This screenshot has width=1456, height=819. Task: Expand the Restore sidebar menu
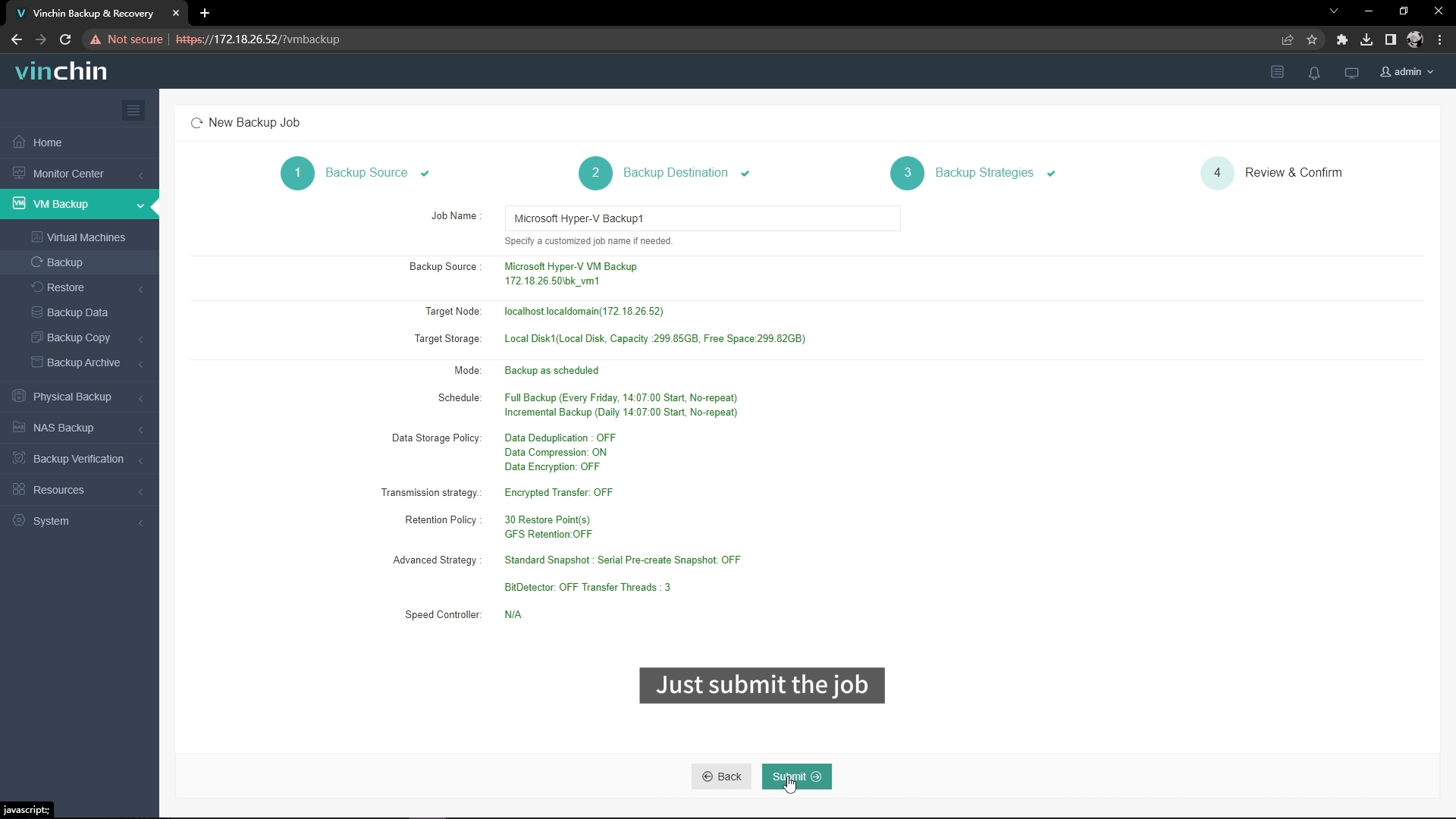pos(141,288)
